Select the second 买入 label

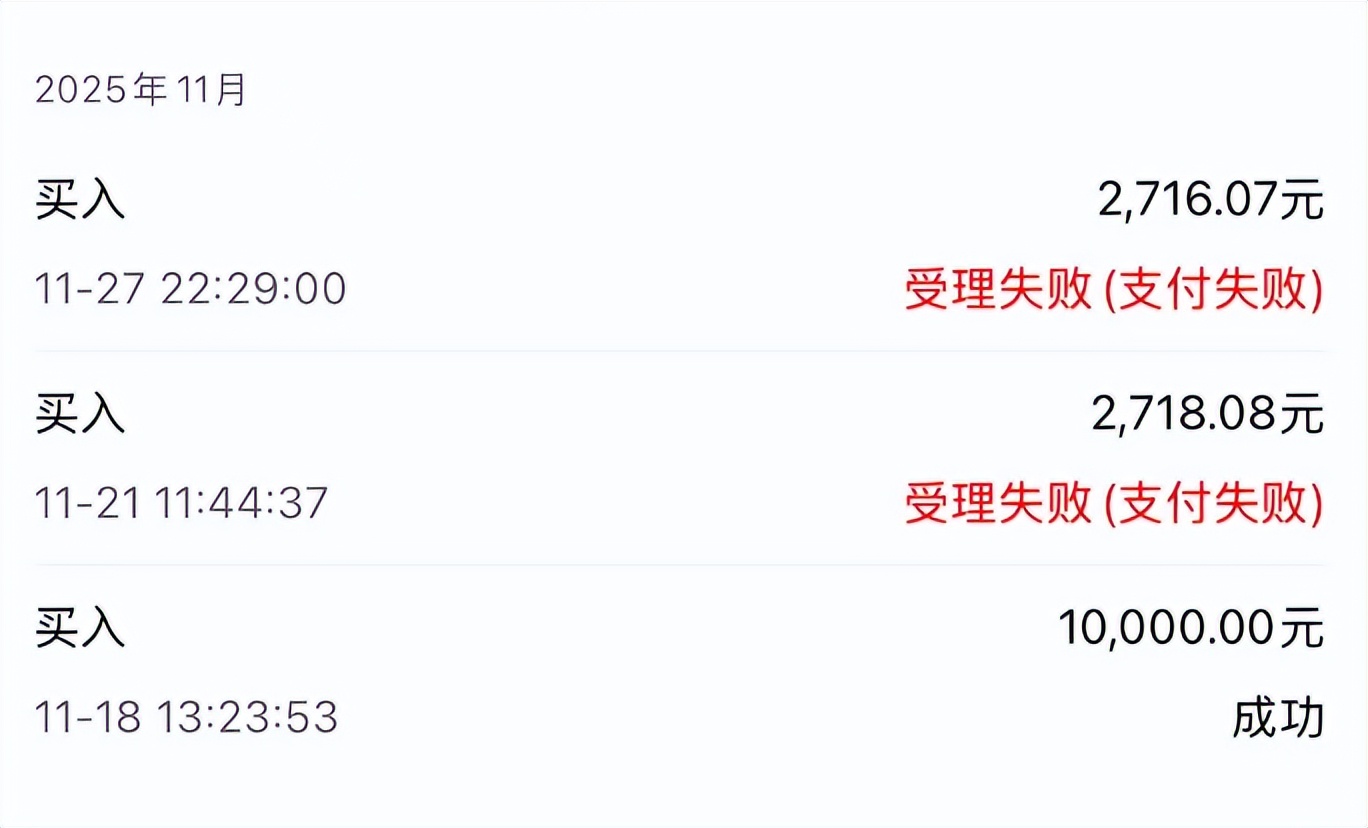pyautogui.click(x=80, y=415)
